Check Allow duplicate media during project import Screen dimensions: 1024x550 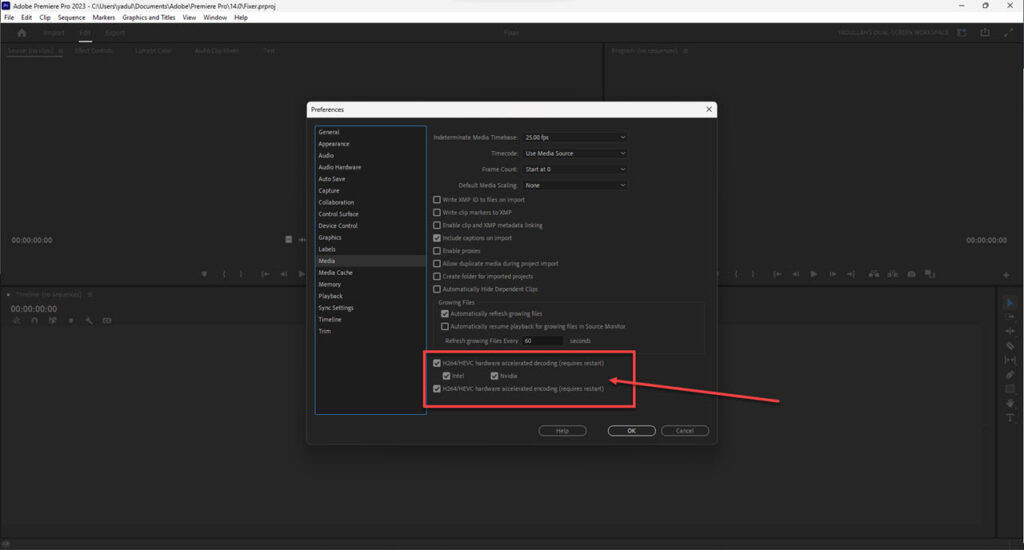coord(437,263)
